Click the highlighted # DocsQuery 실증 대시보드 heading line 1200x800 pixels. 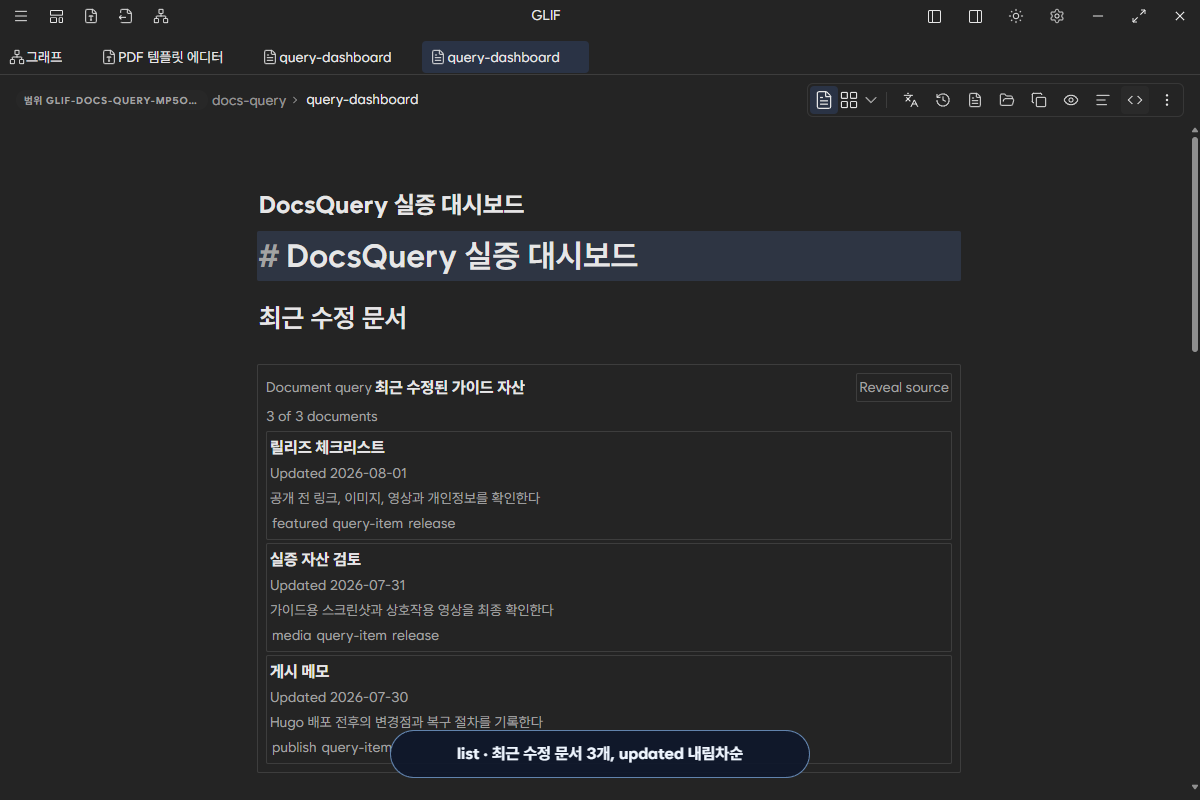pyautogui.click(x=609, y=256)
